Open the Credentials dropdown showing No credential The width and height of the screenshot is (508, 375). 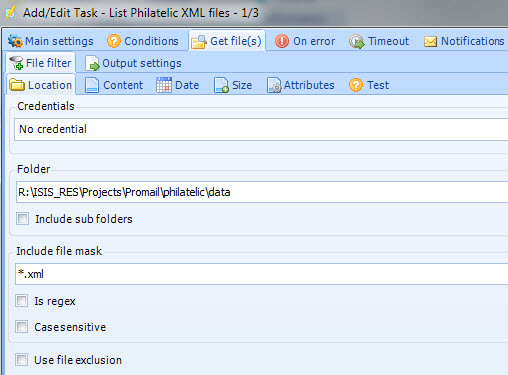[x=261, y=129]
